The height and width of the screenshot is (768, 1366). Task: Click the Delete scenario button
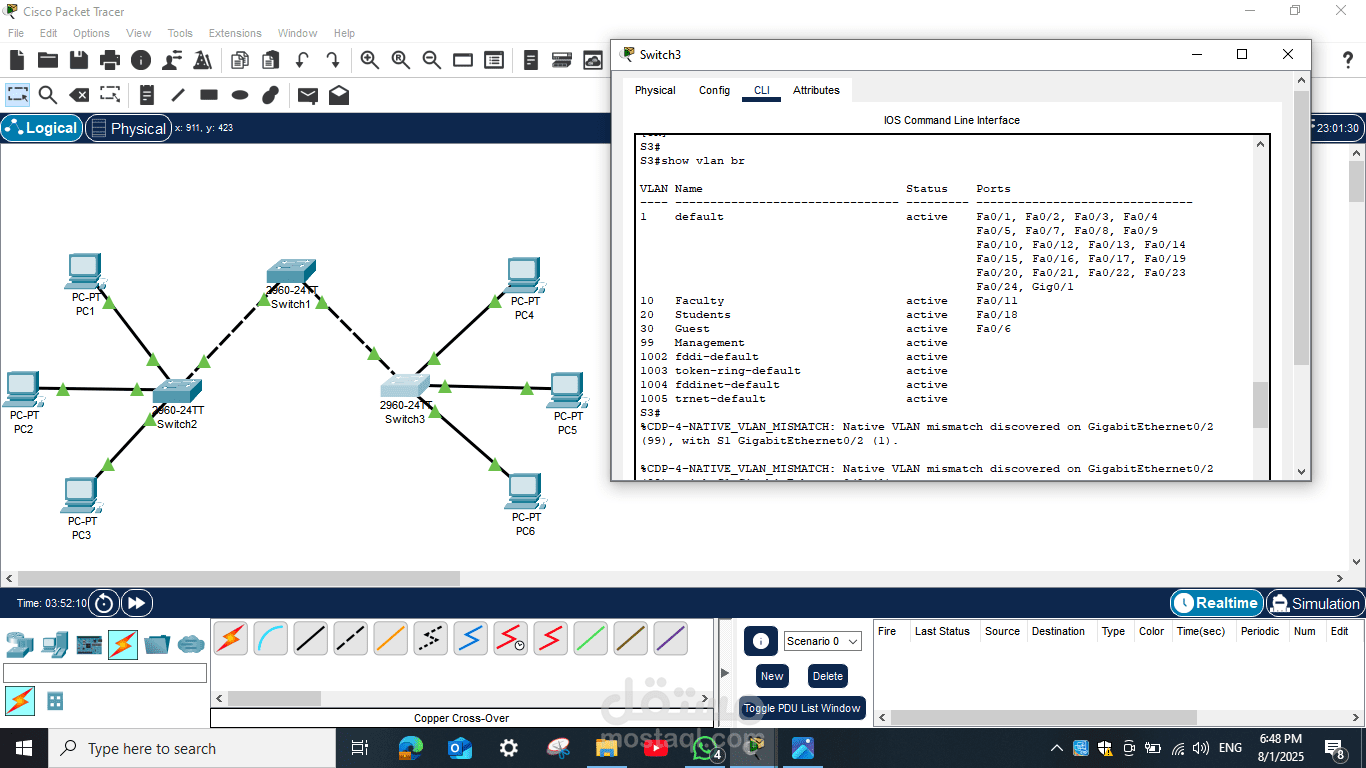[828, 676]
